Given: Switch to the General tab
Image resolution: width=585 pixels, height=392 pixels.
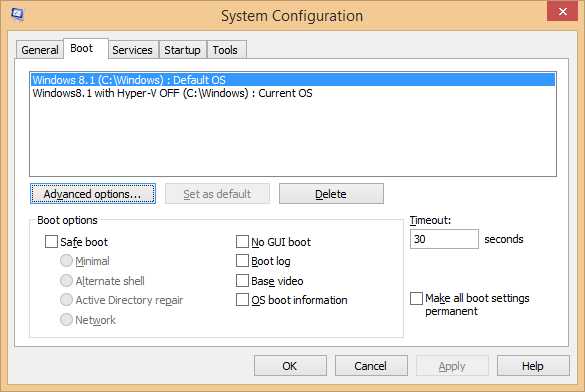Looking at the screenshot, I should click(40, 50).
